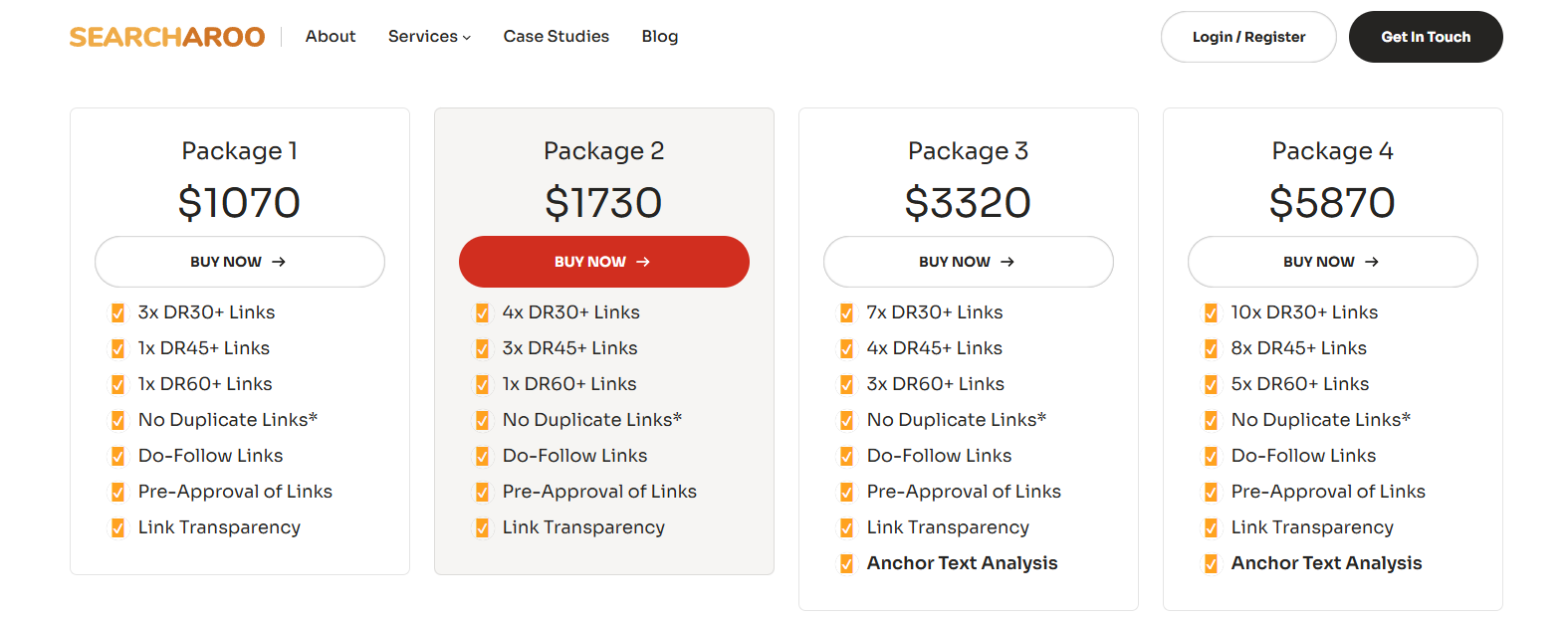The image size is (1568, 618).
Task: Click the checkmark icon beside Package 1 3x DR30+ Links
Action: (117, 312)
